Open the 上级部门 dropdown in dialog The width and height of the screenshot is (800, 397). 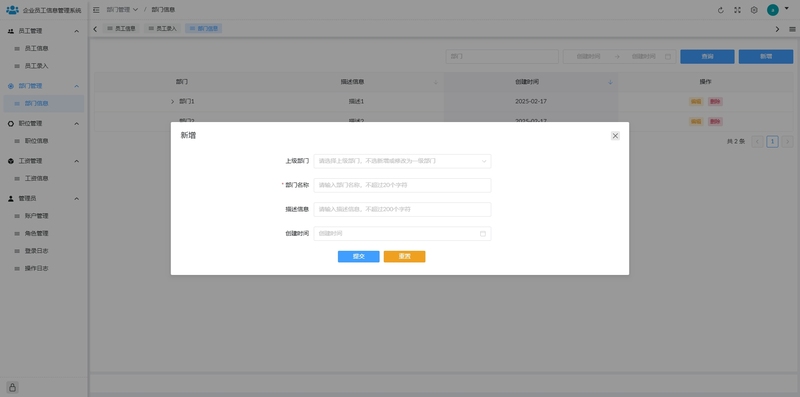click(403, 161)
